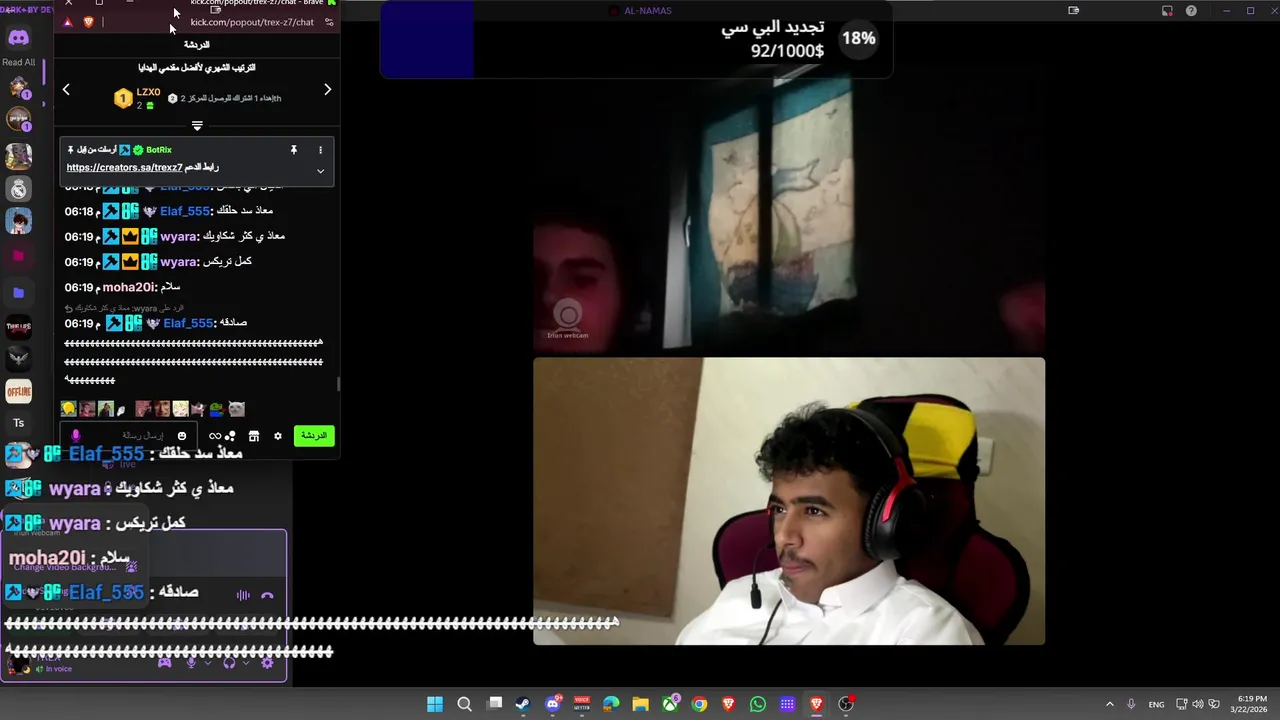Focus the chat message input field

tap(128, 436)
